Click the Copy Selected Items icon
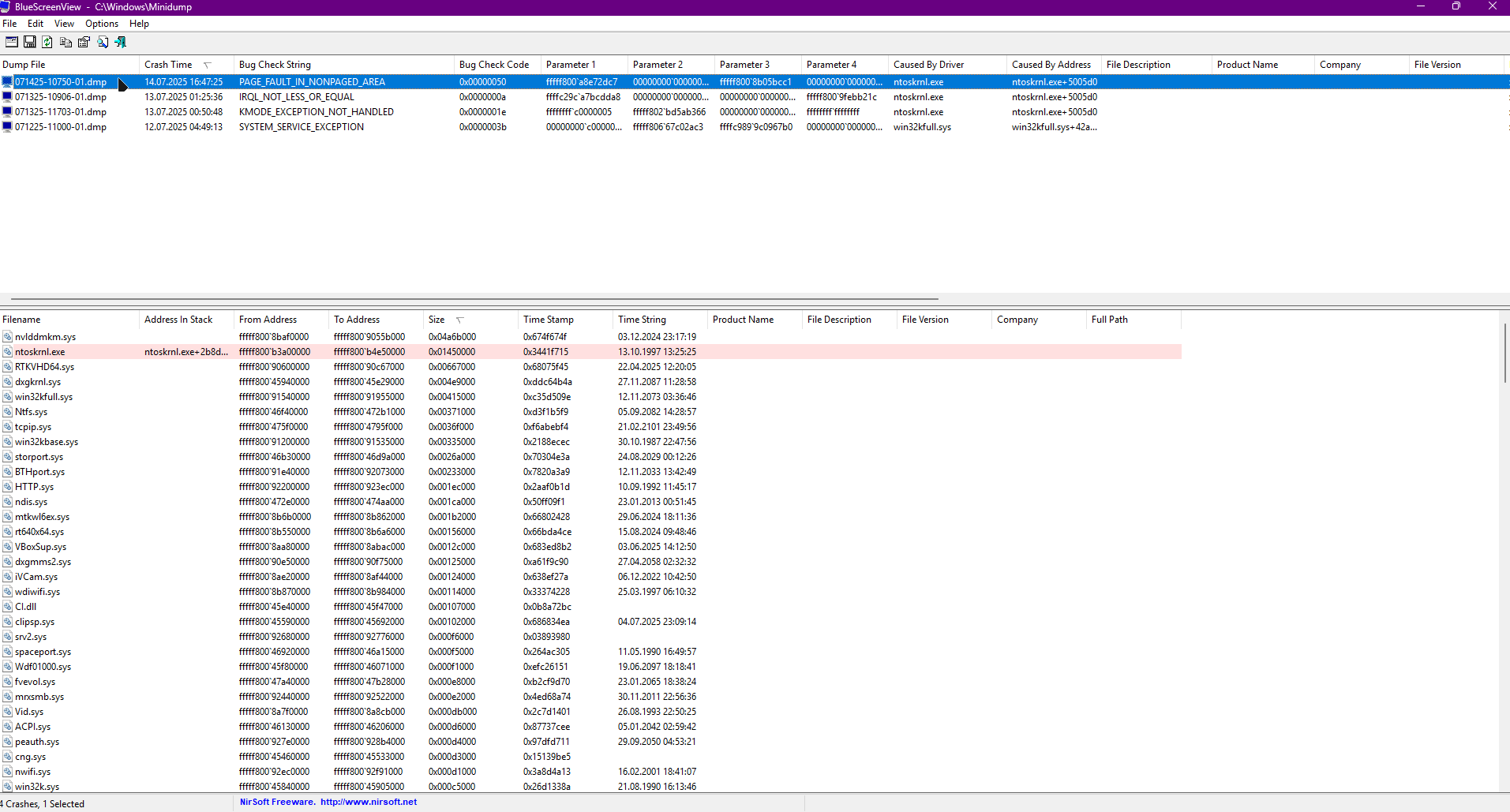The width and height of the screenshot is (1510, 812). (66, 42)
